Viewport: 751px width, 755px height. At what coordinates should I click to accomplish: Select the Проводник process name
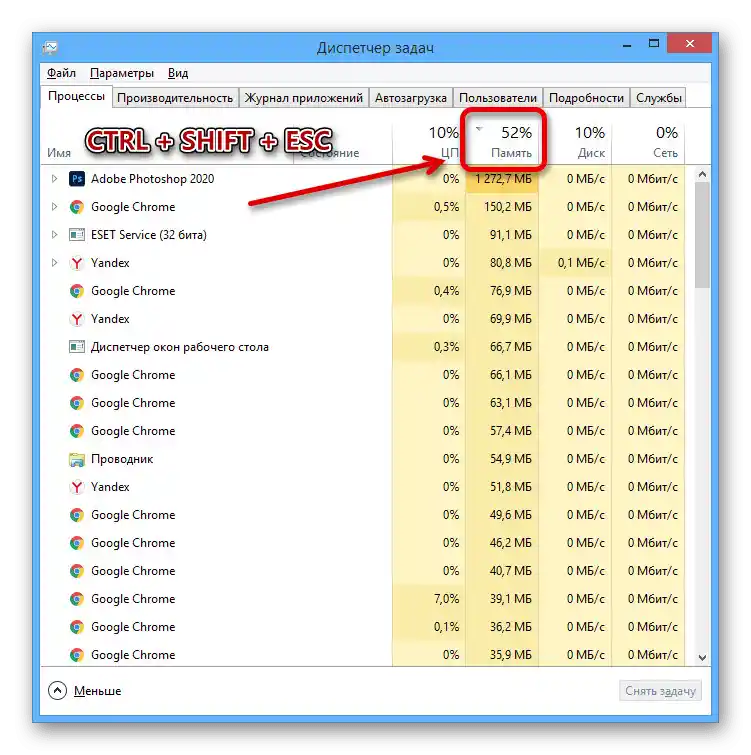(x=122, y=459)
